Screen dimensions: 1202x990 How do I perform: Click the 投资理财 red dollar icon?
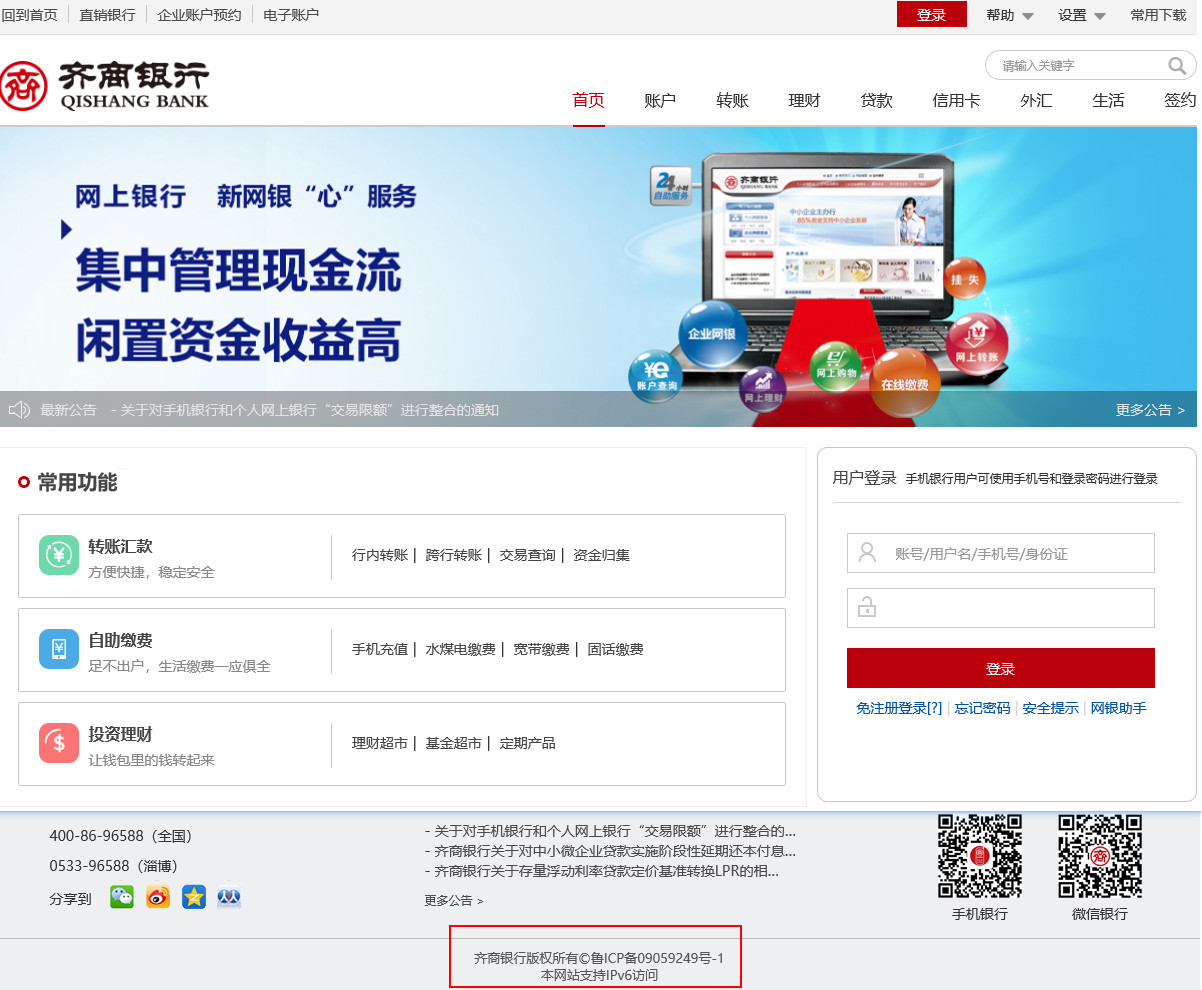pyautogui.click(x=59, y=743)
